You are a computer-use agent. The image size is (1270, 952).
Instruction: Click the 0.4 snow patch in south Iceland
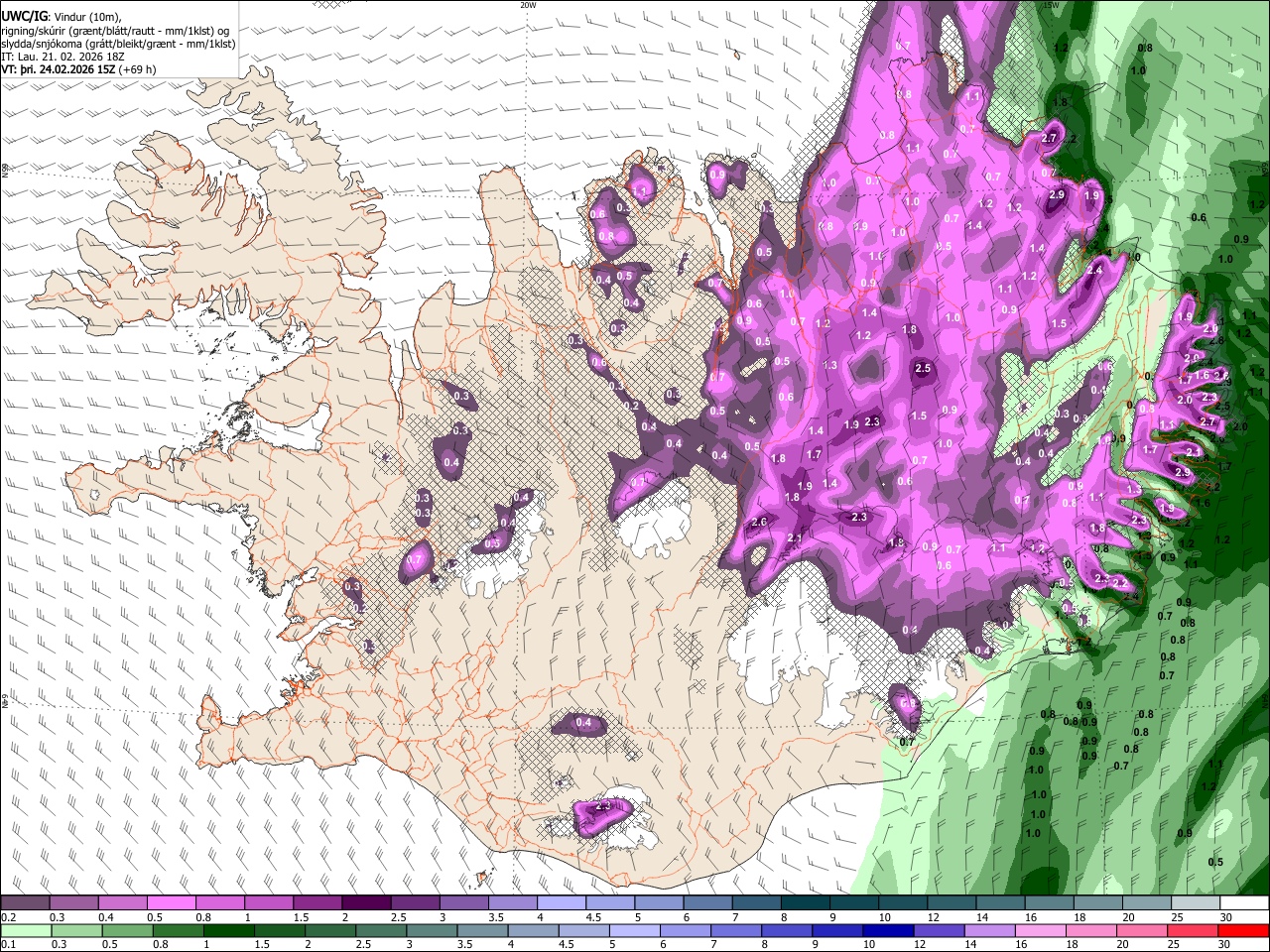(583, 722)
